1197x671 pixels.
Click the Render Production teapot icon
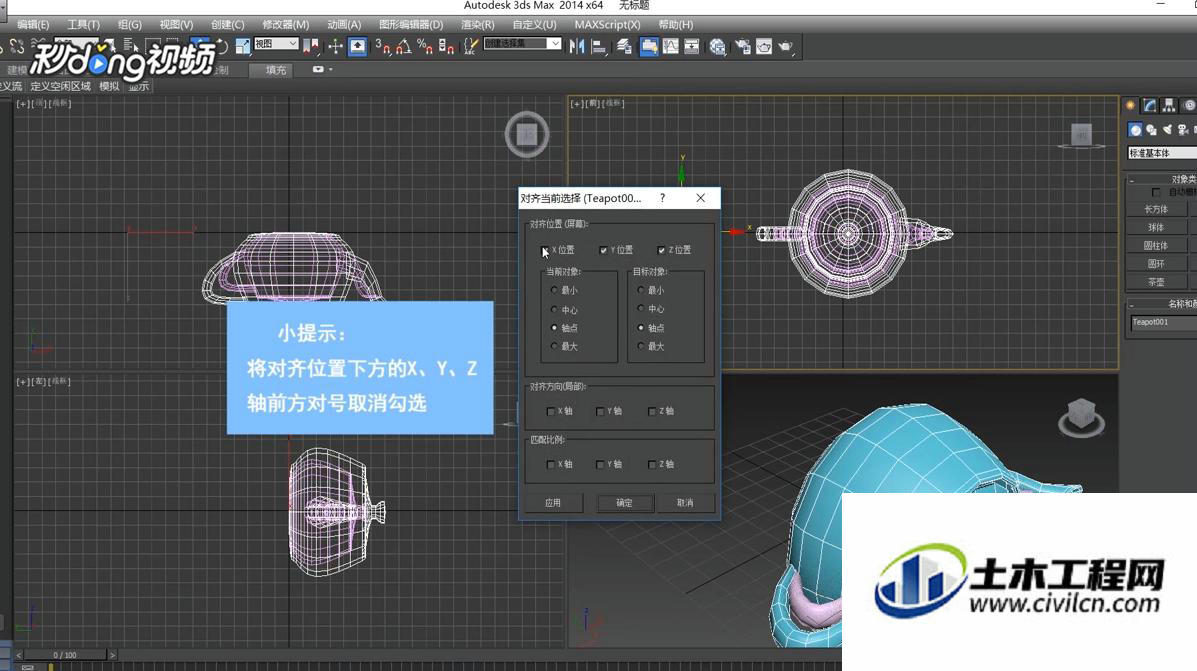(786, 47)
